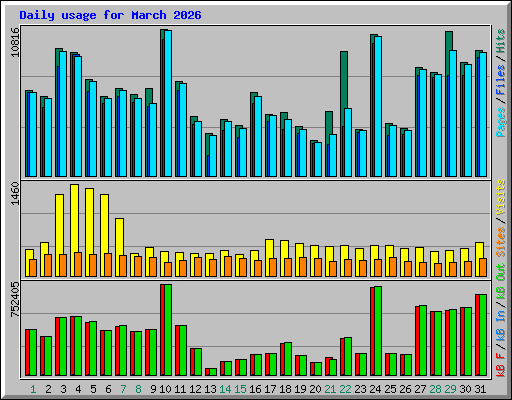Click day label 31 on the axis
The image size is (512, 400).
(480, 389)
